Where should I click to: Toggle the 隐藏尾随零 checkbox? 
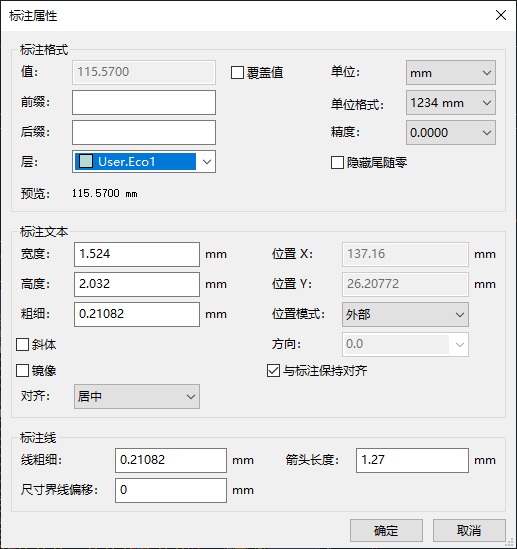coord(337,162)
